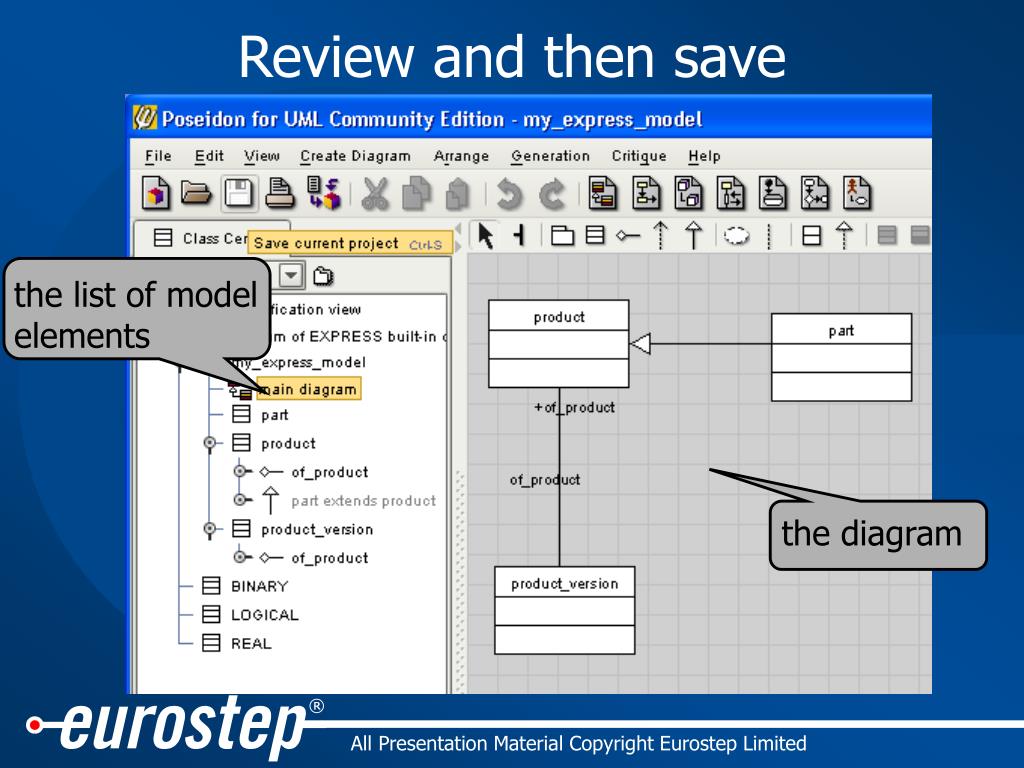Click the generalization arrowhead at product class
Viewport: 1024px width, 768px height.
pos(641,344)
